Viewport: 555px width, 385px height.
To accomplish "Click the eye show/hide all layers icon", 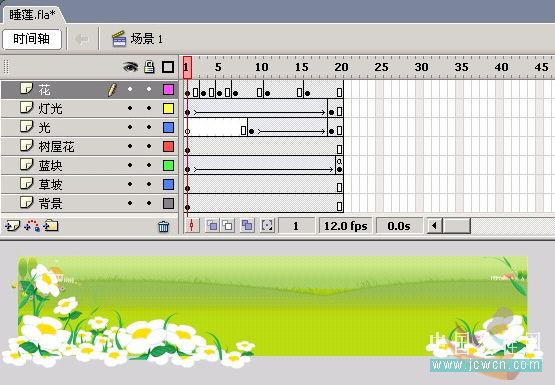I will coord(130,67).
